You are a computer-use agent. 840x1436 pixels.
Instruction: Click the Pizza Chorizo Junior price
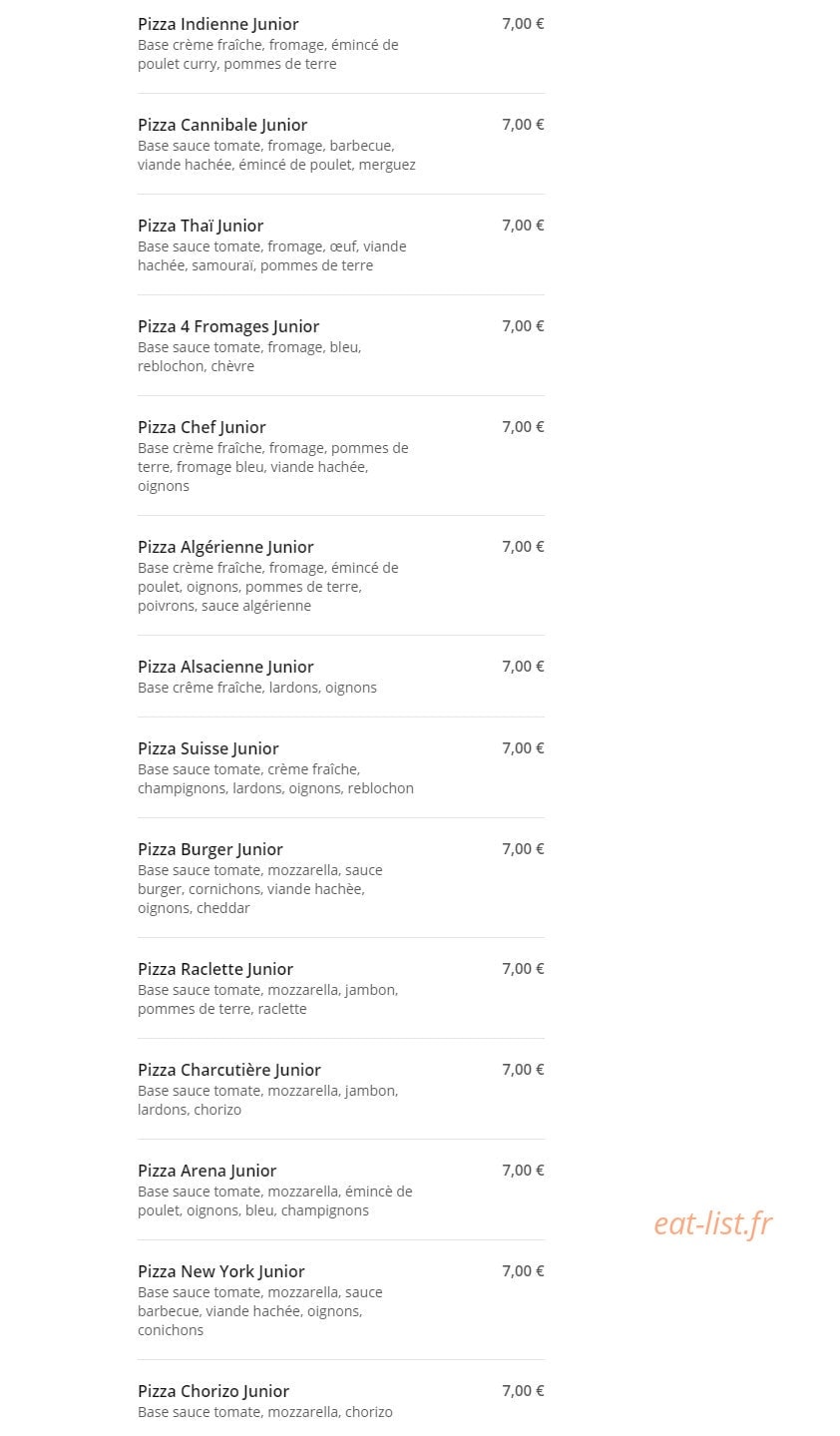(x=523, y=1390)
